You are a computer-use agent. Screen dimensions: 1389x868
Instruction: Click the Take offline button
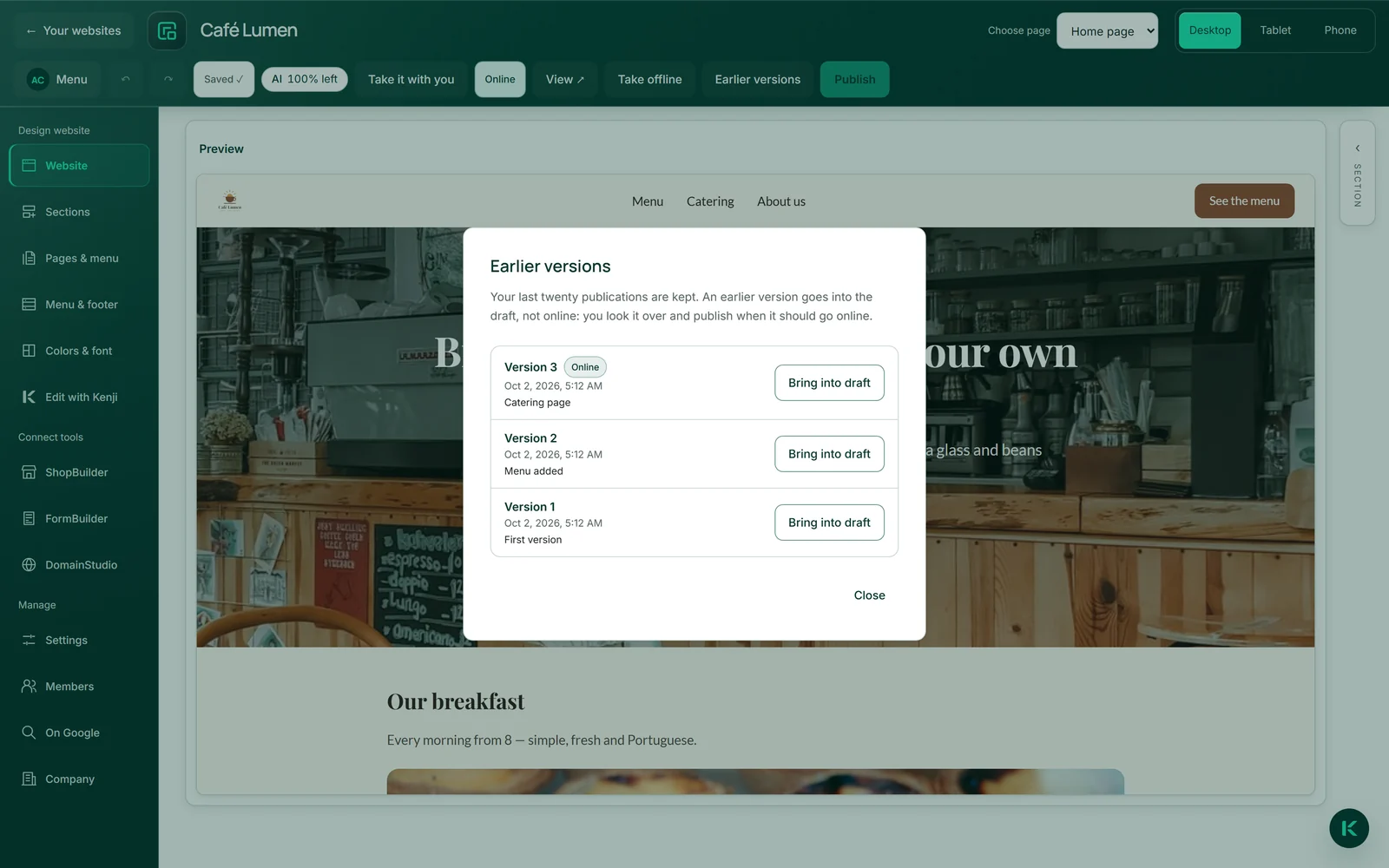[649, 79]
